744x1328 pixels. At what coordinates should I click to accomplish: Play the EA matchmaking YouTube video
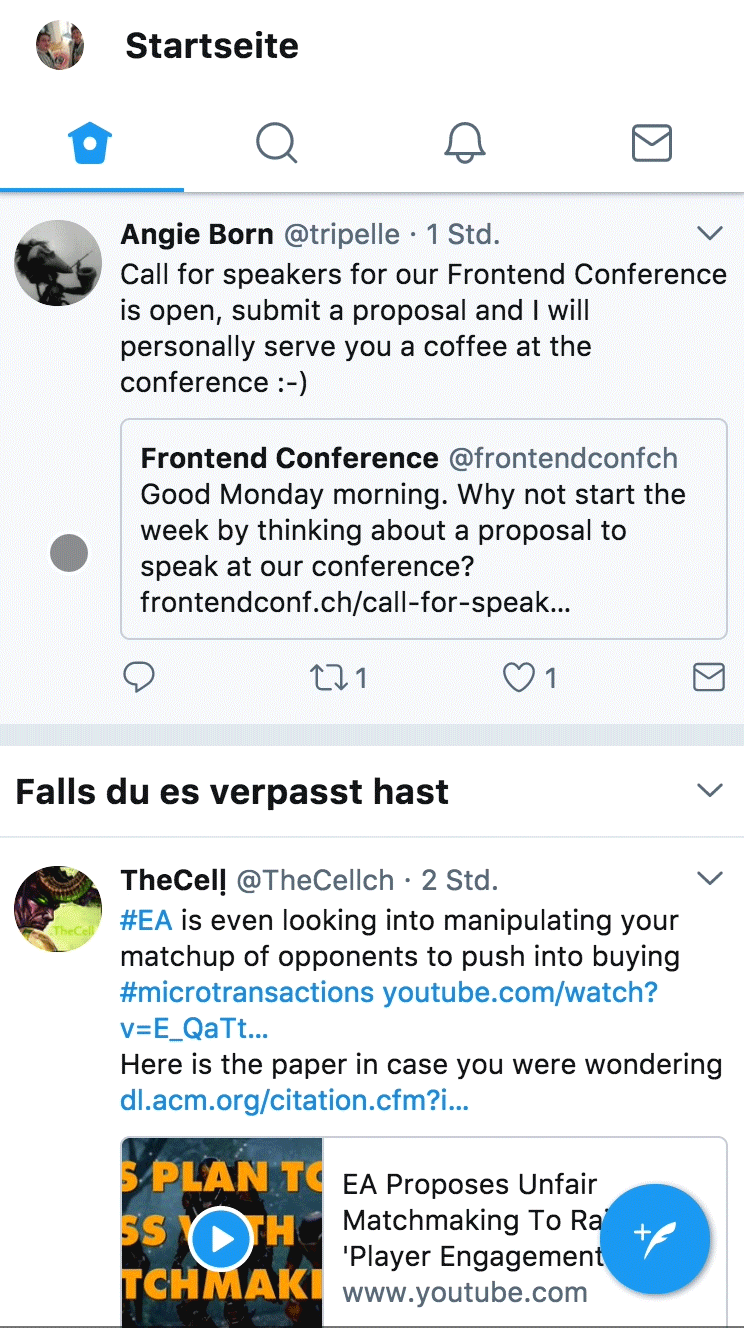click(222, 1240)
